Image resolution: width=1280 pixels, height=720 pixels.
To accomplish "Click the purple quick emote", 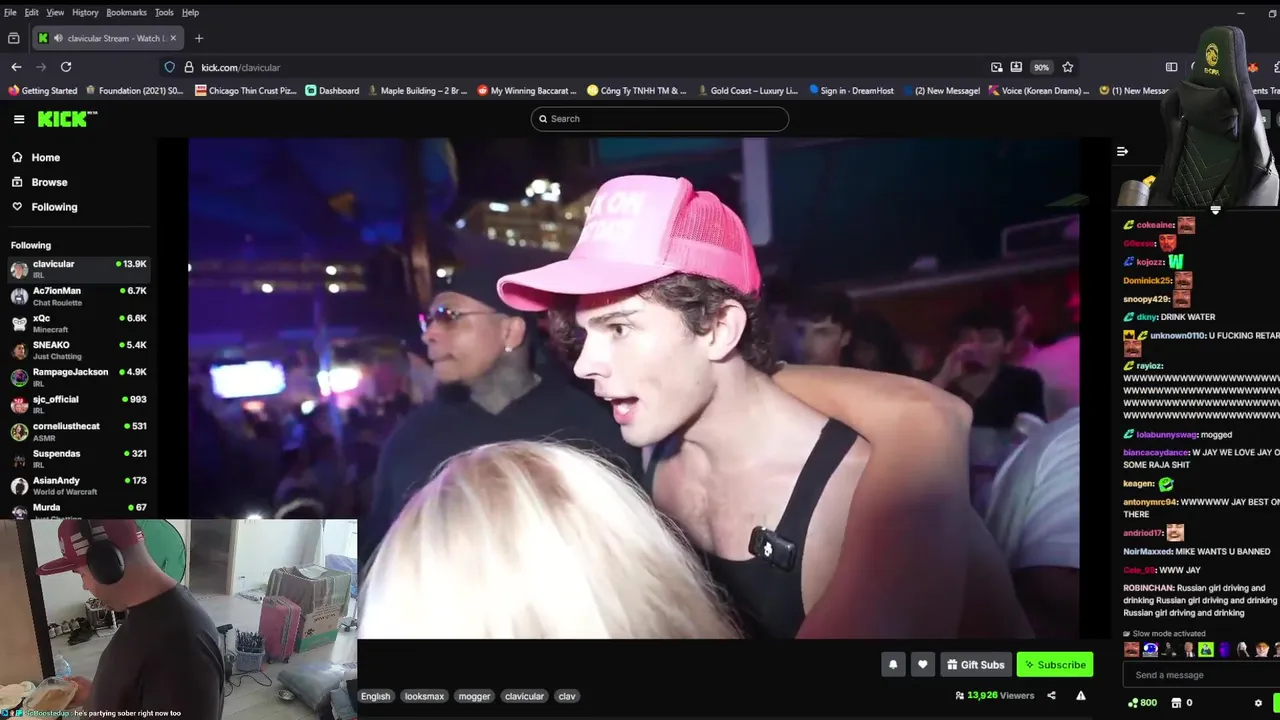I will (x=1225, y=649).
